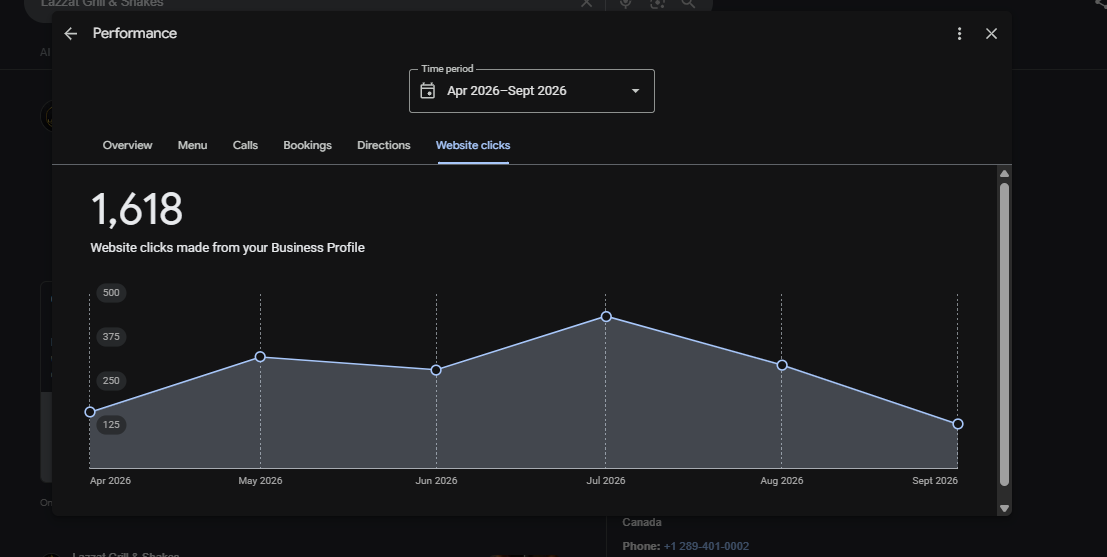Click the Jul 2026 peak data point
Image resolution: width=1107 pixels, height=557 pixels.
click(x=606, y=317)
